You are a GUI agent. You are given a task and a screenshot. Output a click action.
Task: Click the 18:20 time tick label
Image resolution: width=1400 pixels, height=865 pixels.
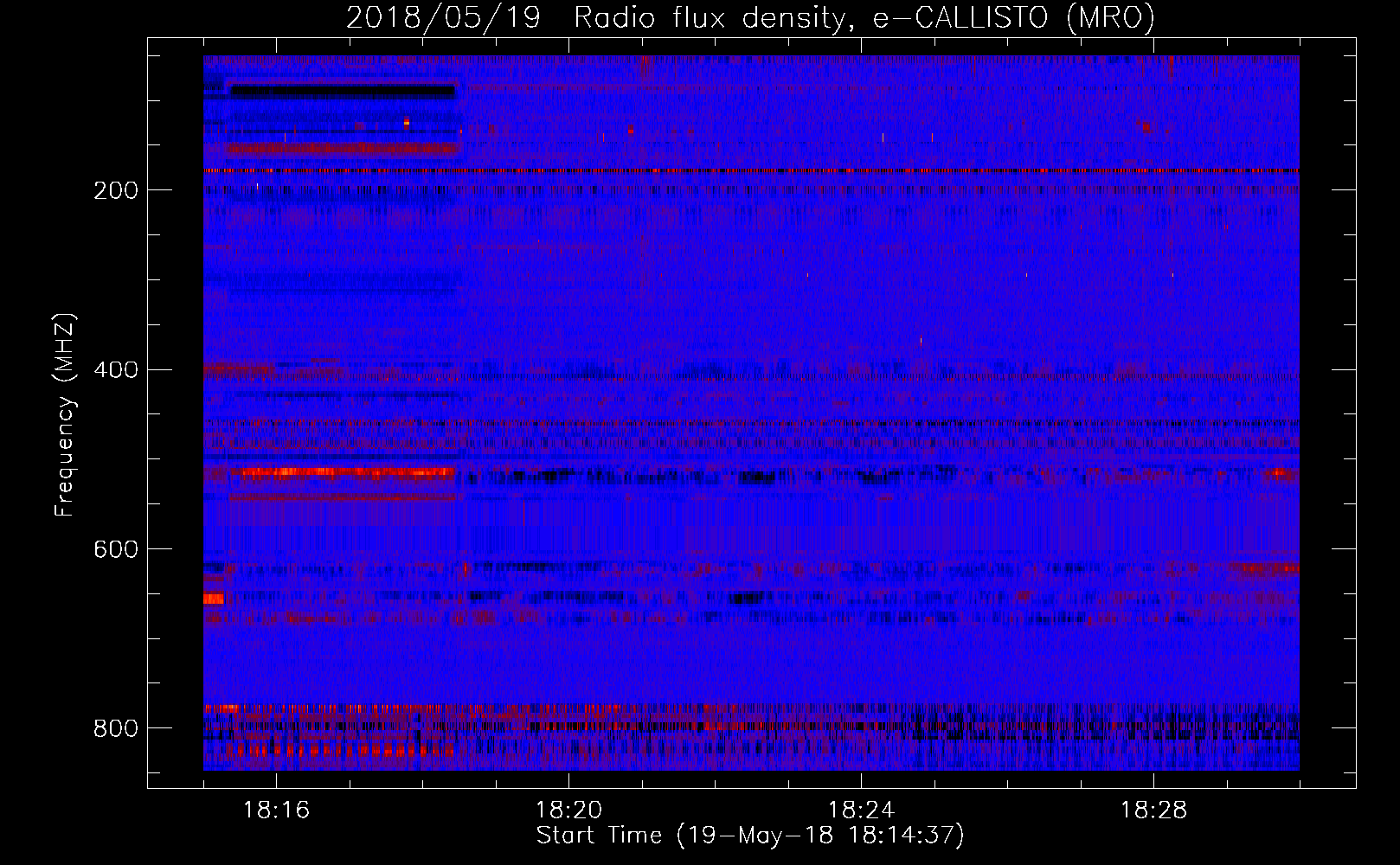568,811
